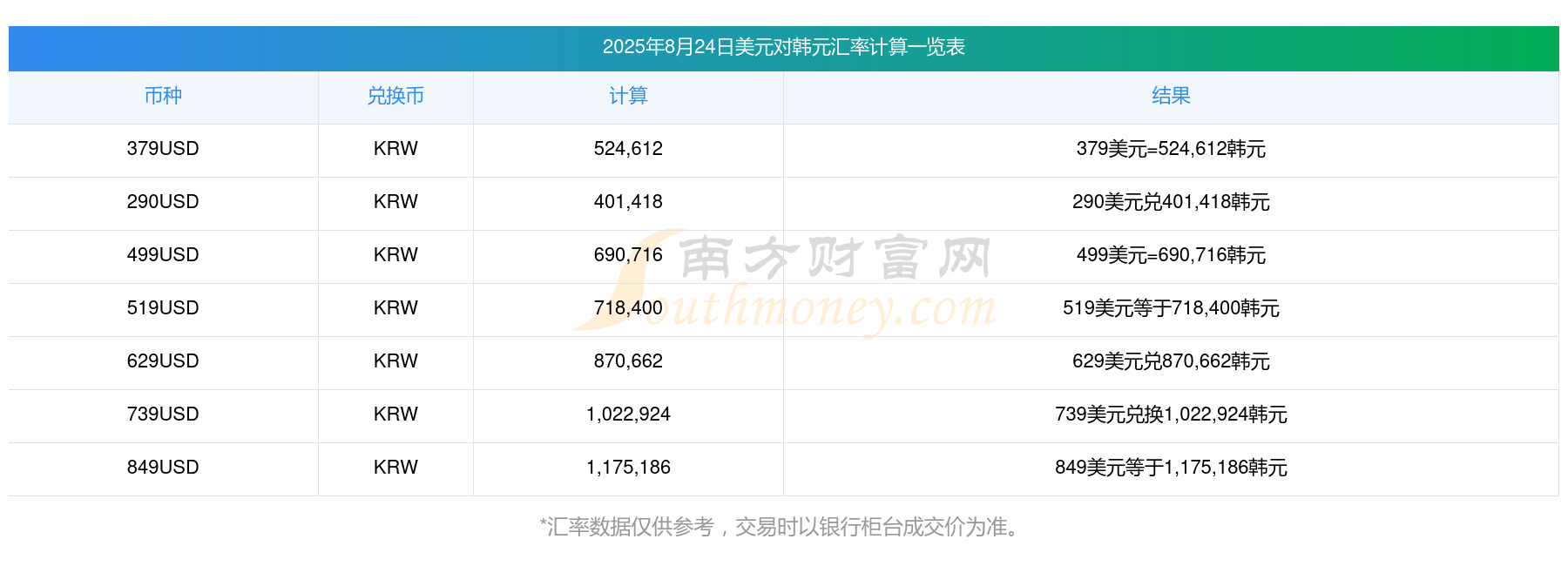Click the calculated value '718,400'

point(628,308)
